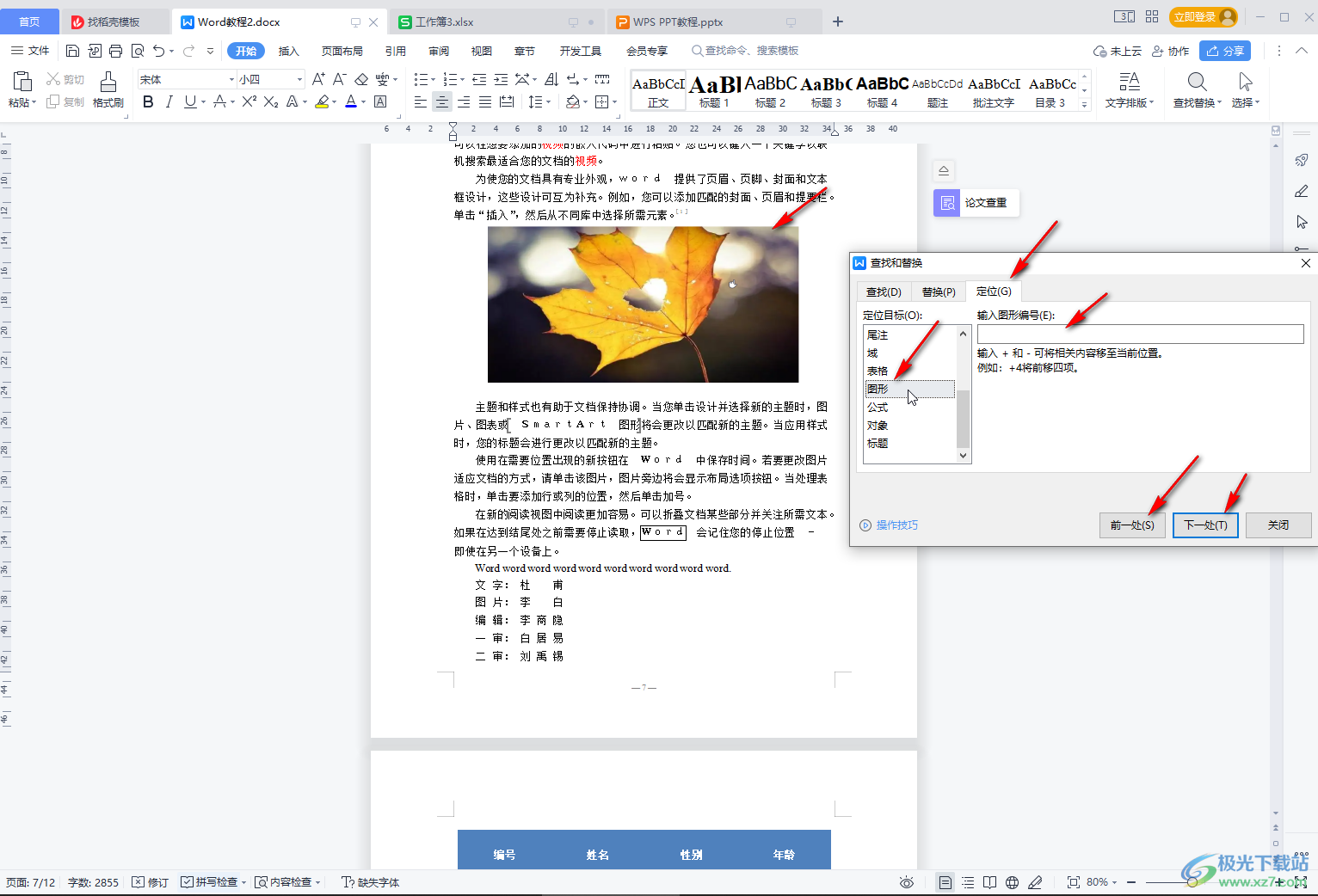Switch to the 替换(P) tab in dialog
This screenshot has width=1318, height=896.
point(938,292)
